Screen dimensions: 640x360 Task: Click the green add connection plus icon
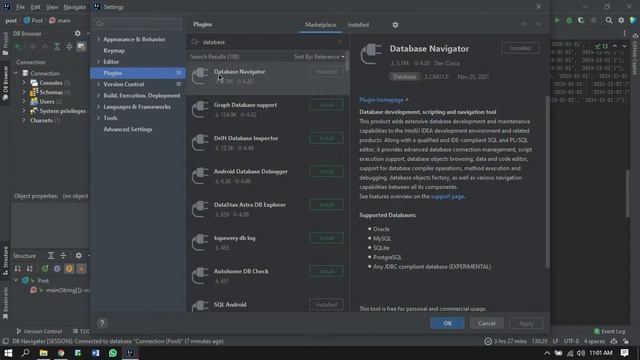[x=18, y=47]
